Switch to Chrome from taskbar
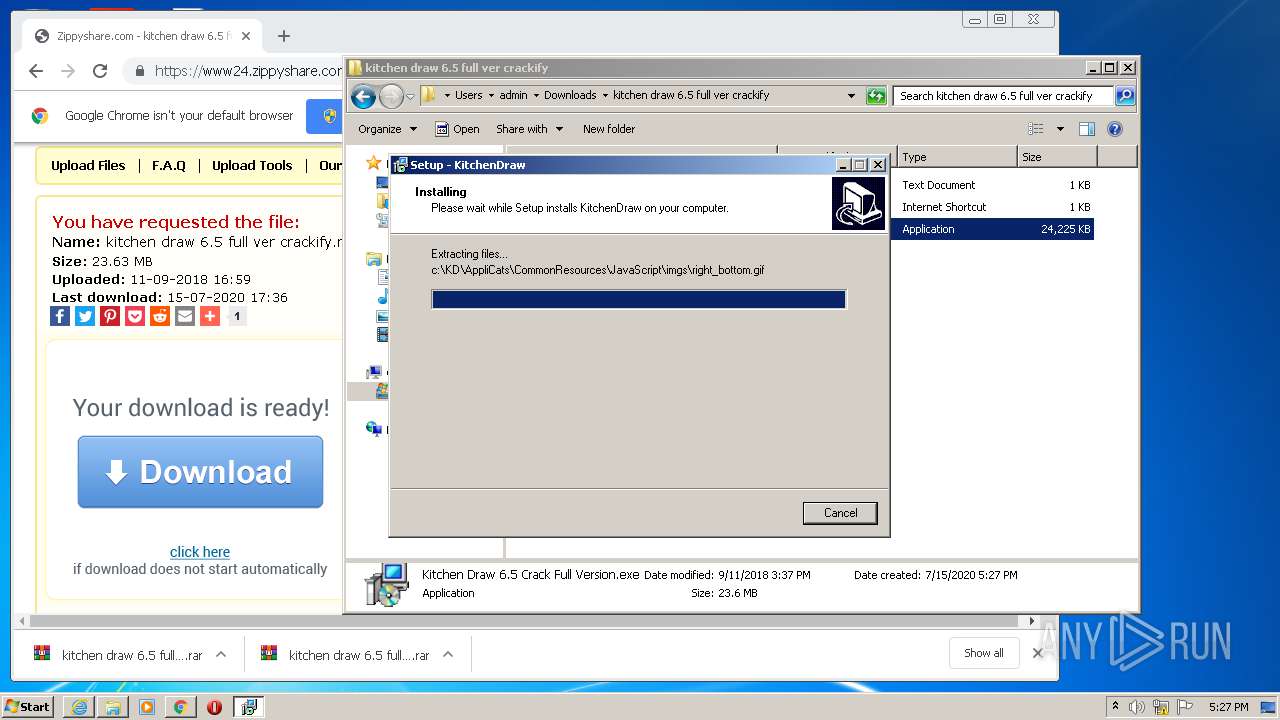 [x=180, y=706]
